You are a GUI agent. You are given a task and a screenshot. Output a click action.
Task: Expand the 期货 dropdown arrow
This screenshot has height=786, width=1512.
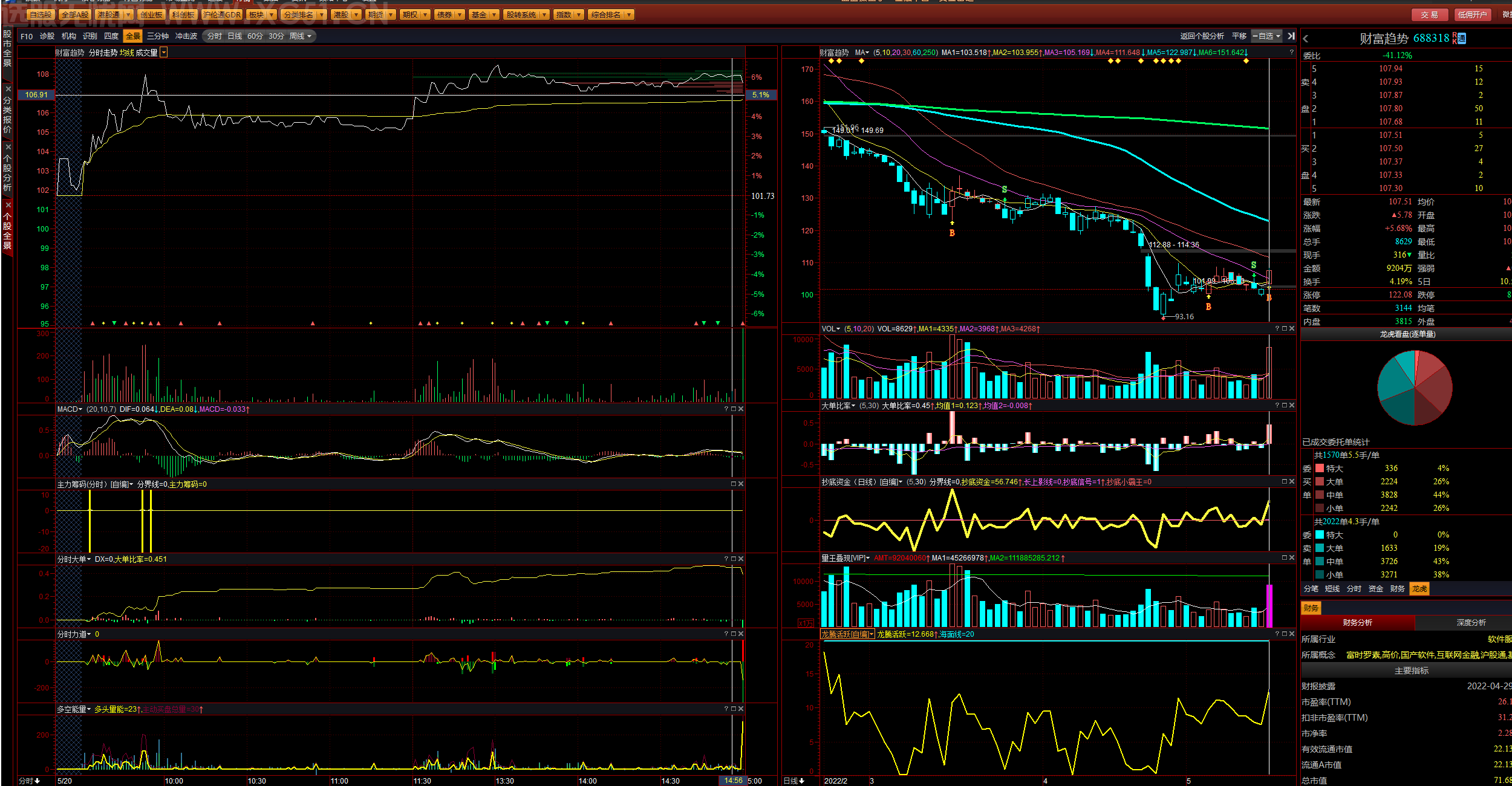coord(391,15)
